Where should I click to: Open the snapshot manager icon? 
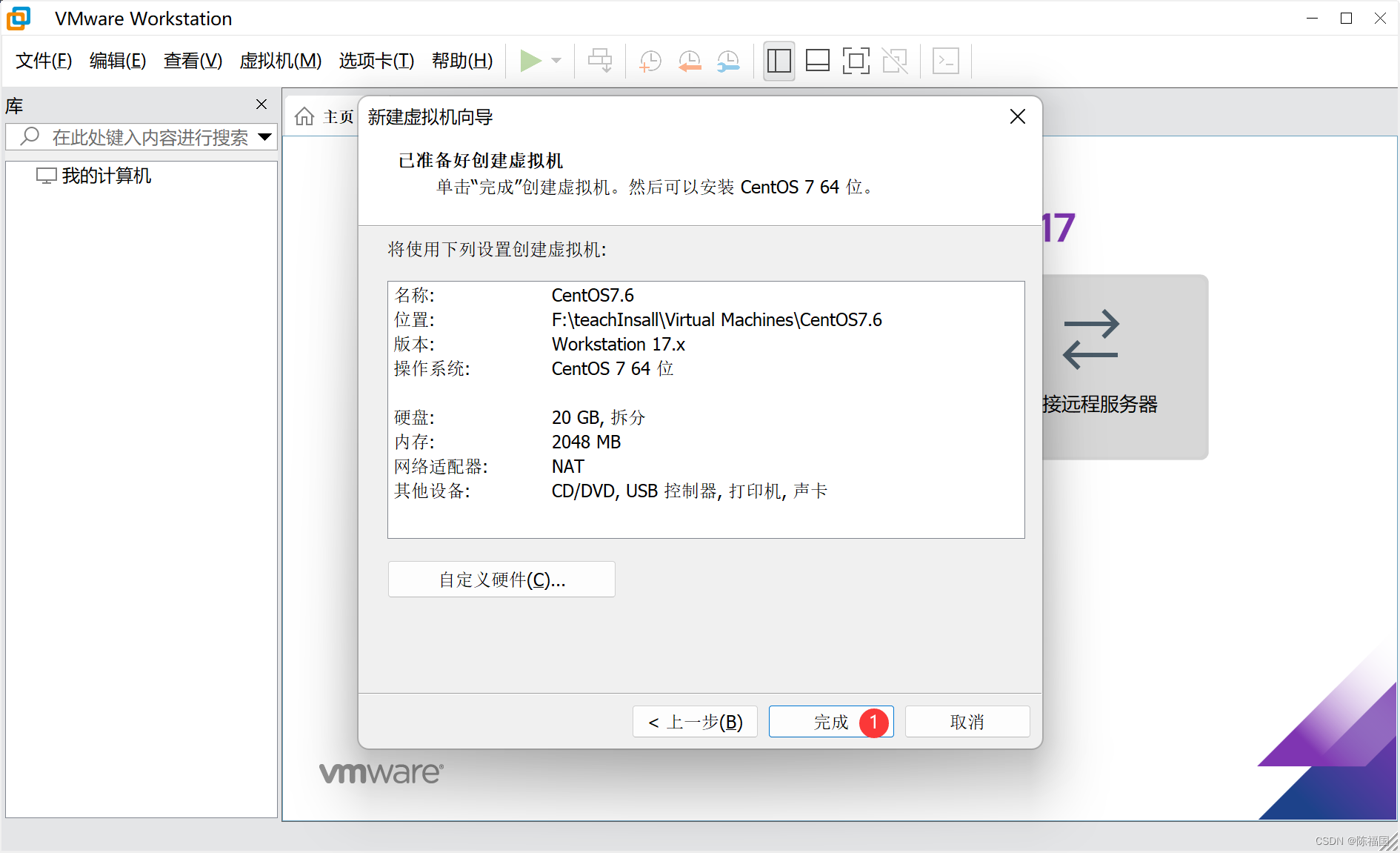[x=729, y=61]
